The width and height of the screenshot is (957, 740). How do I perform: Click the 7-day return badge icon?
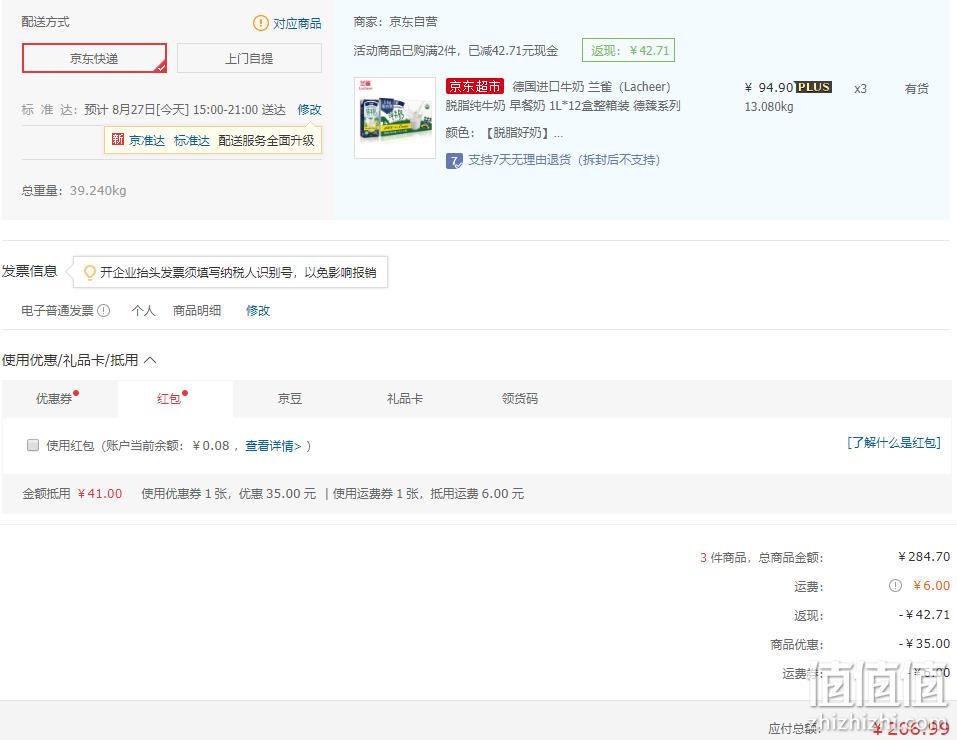(454, 161)
